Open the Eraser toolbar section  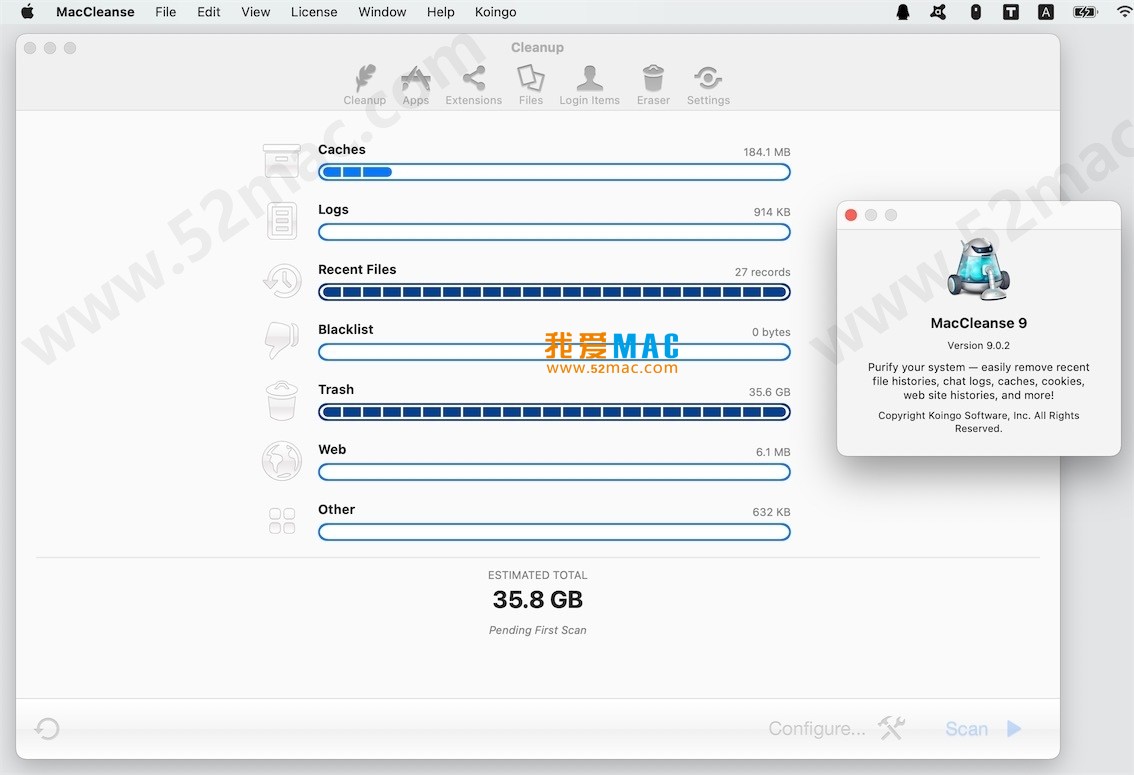click(x=653, y=85)
